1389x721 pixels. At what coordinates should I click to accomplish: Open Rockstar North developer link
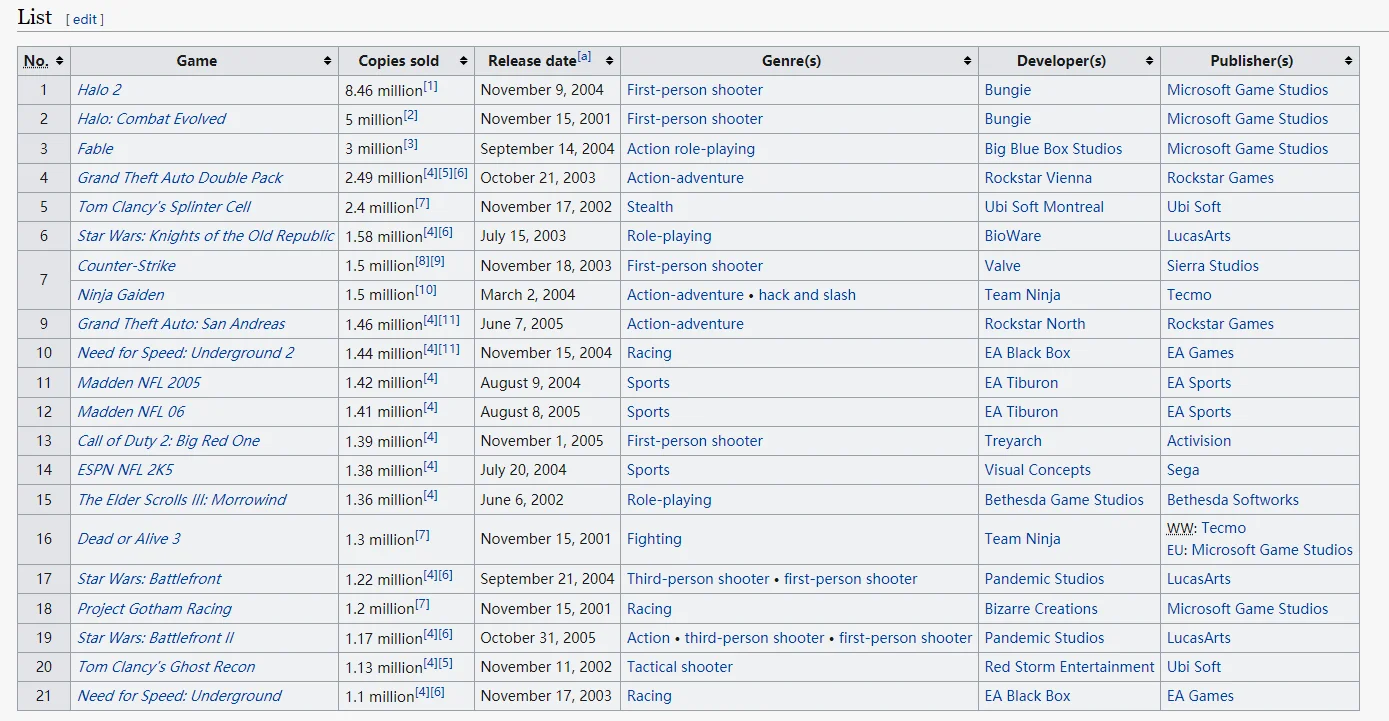[1035, 324]
